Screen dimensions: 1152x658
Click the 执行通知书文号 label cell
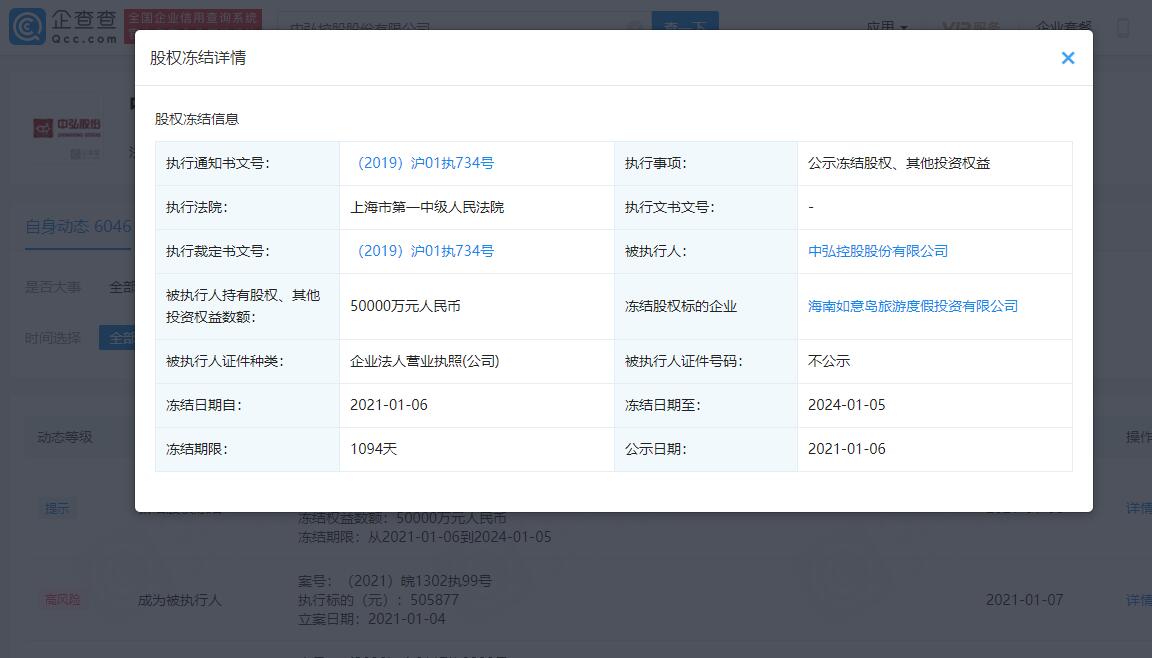click(x=248, y=163)
